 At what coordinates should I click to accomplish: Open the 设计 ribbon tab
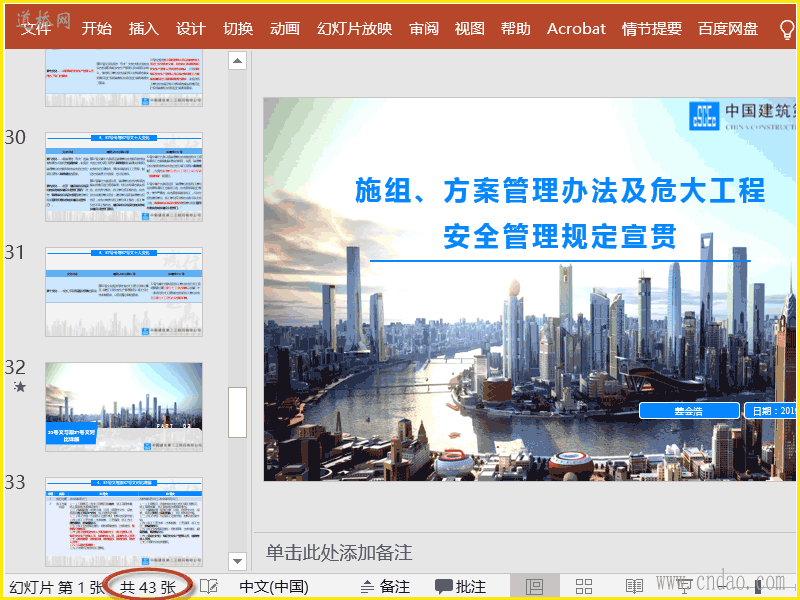[x=190, y=29]
